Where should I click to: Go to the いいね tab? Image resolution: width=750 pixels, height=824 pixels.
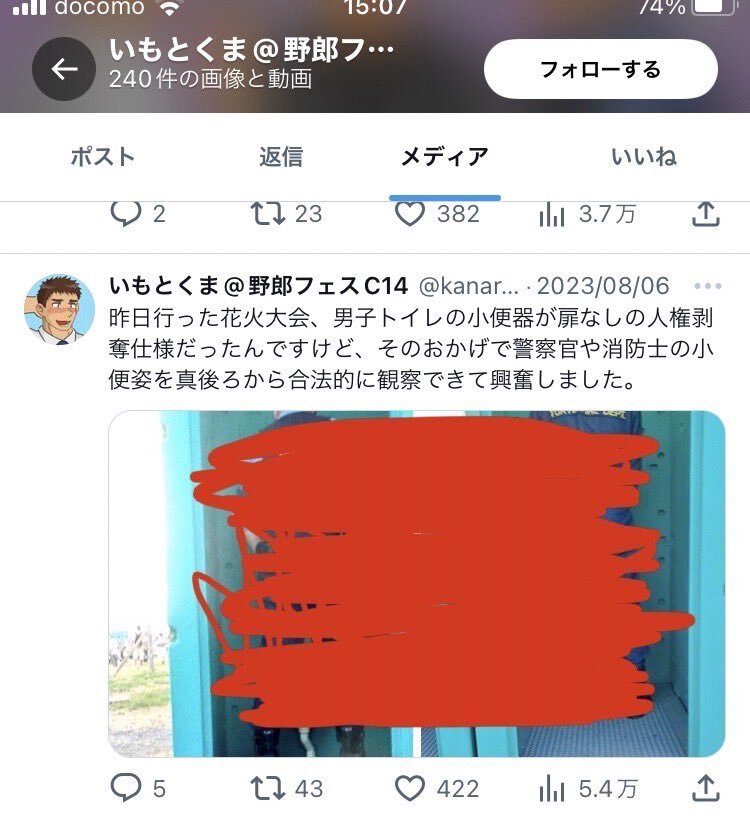click(x=644, y=157)
